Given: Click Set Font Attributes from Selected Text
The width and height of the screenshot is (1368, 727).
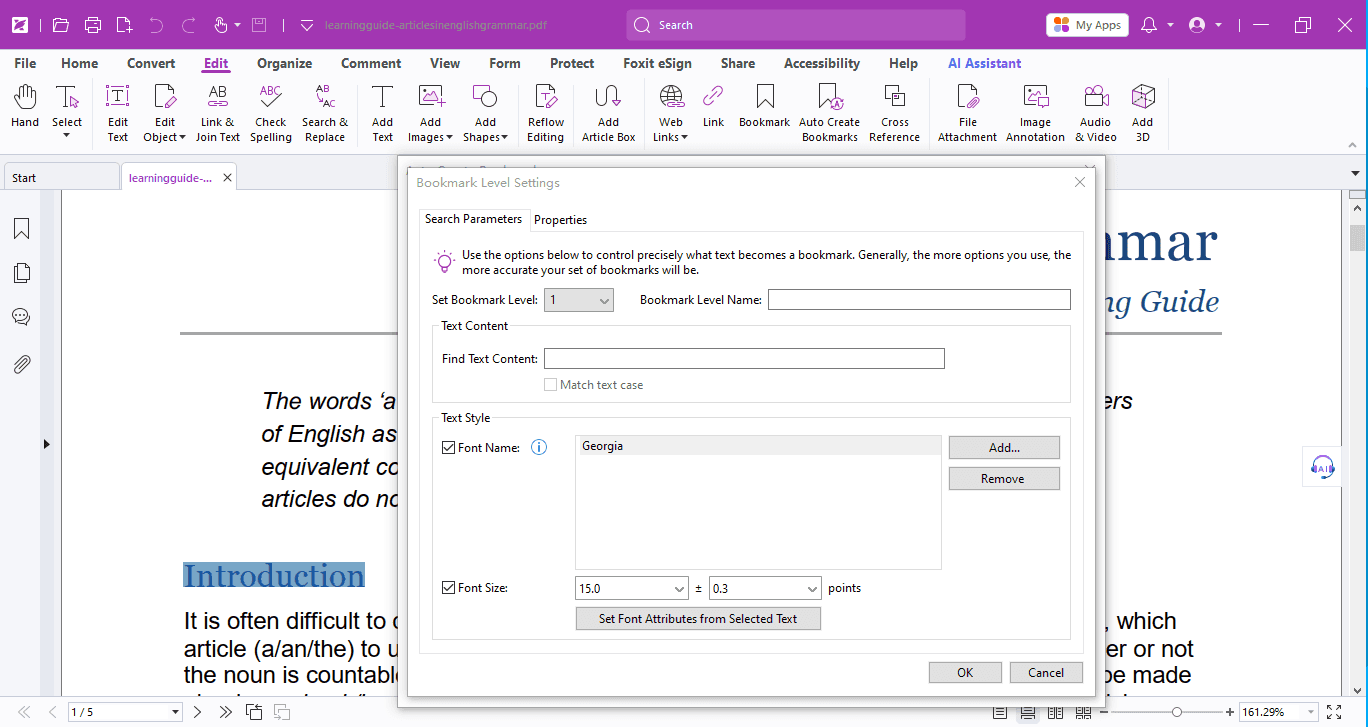Looking at the screenshot, I should (698, 619).
